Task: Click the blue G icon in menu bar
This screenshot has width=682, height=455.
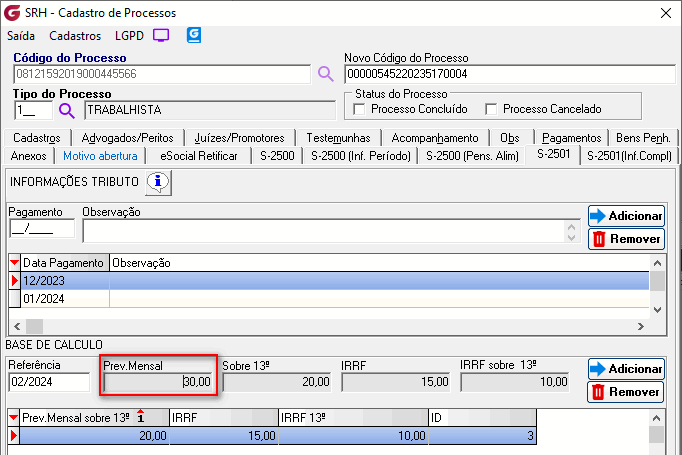Action: point(194,35)
